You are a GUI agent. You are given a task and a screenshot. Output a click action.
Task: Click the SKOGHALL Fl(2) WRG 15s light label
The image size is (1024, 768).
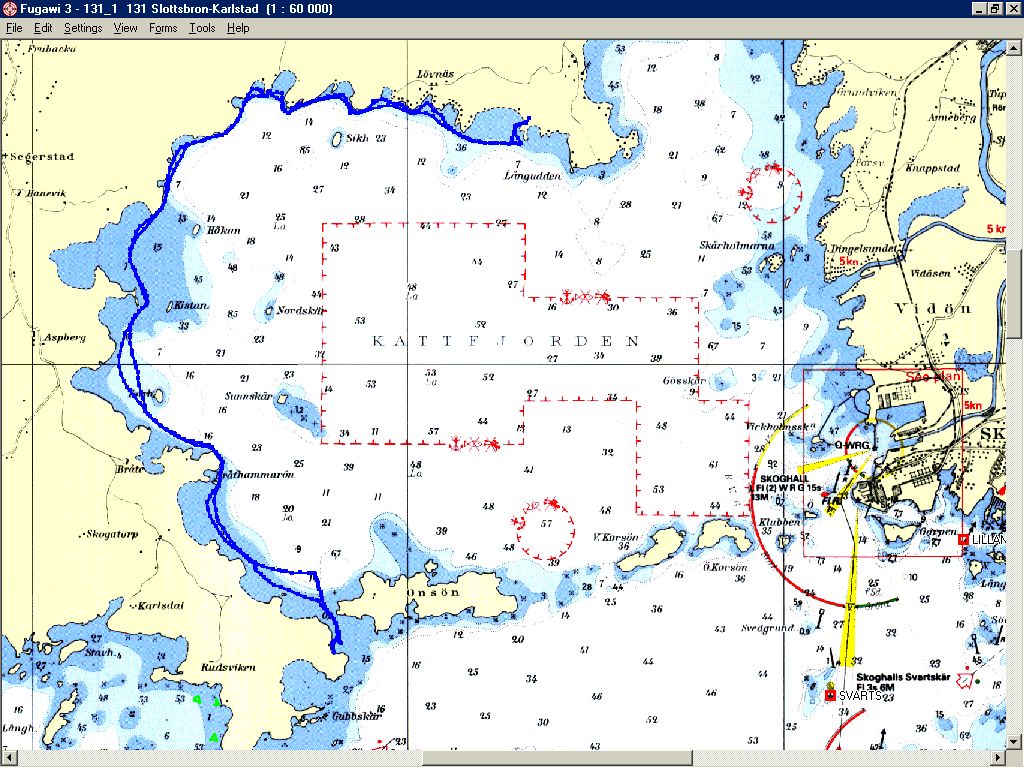786,488
